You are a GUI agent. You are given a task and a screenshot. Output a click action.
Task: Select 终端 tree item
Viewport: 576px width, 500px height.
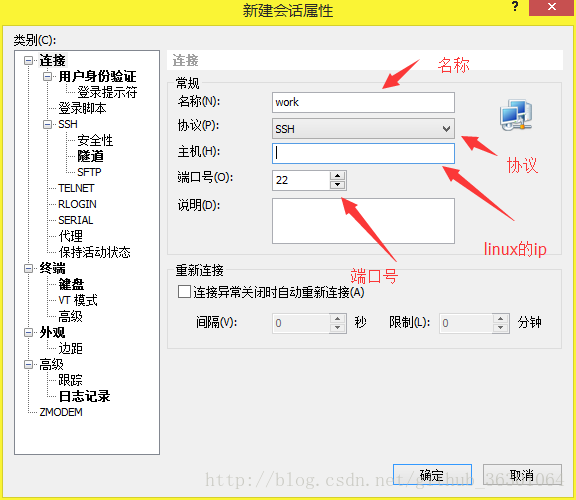(x=52, y=269)
